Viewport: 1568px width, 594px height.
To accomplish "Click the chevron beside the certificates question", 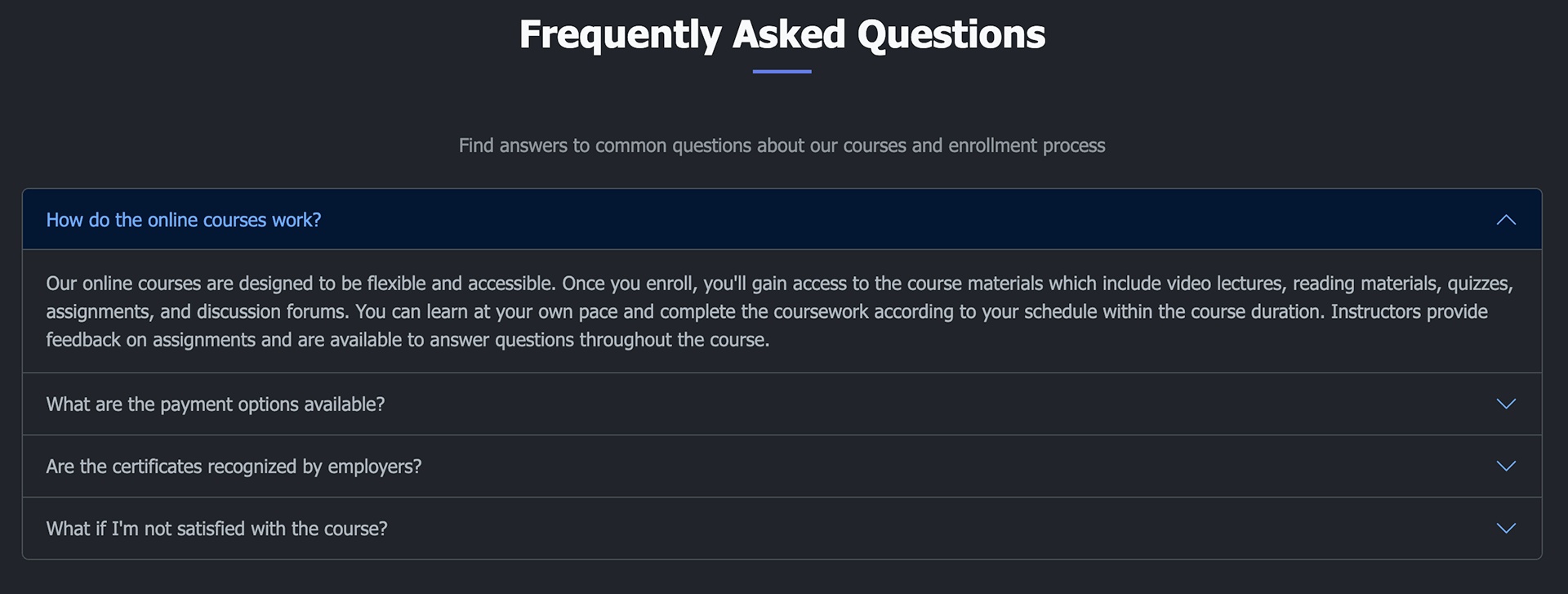I will 1505,467.
